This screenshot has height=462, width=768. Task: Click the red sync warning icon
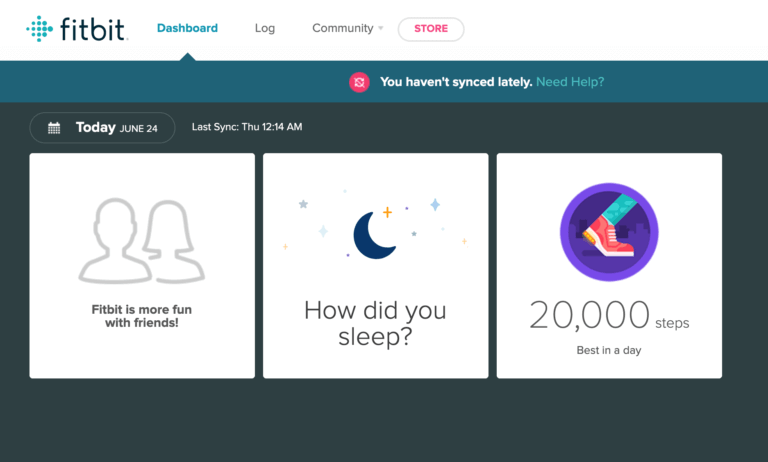point(359,82)
